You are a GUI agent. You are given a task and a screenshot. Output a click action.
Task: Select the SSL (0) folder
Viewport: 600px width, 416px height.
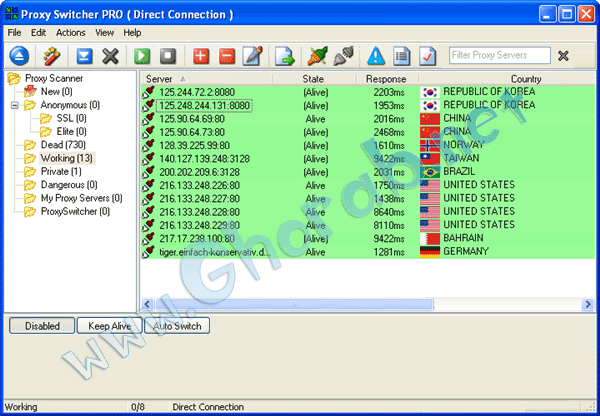[71, 118]
